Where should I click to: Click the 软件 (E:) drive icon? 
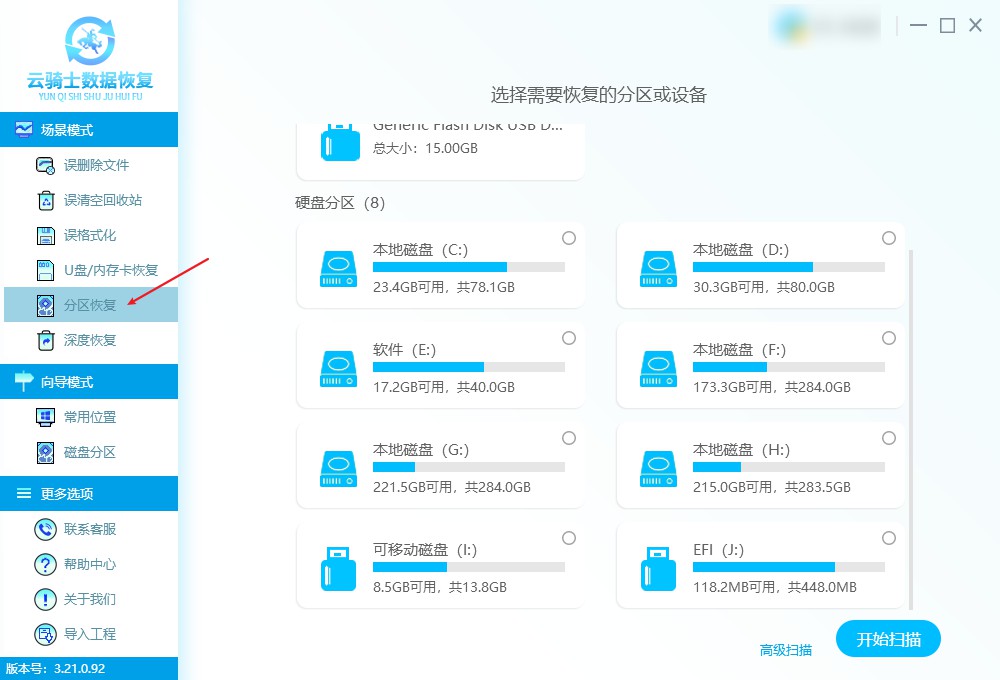point(339,369)
